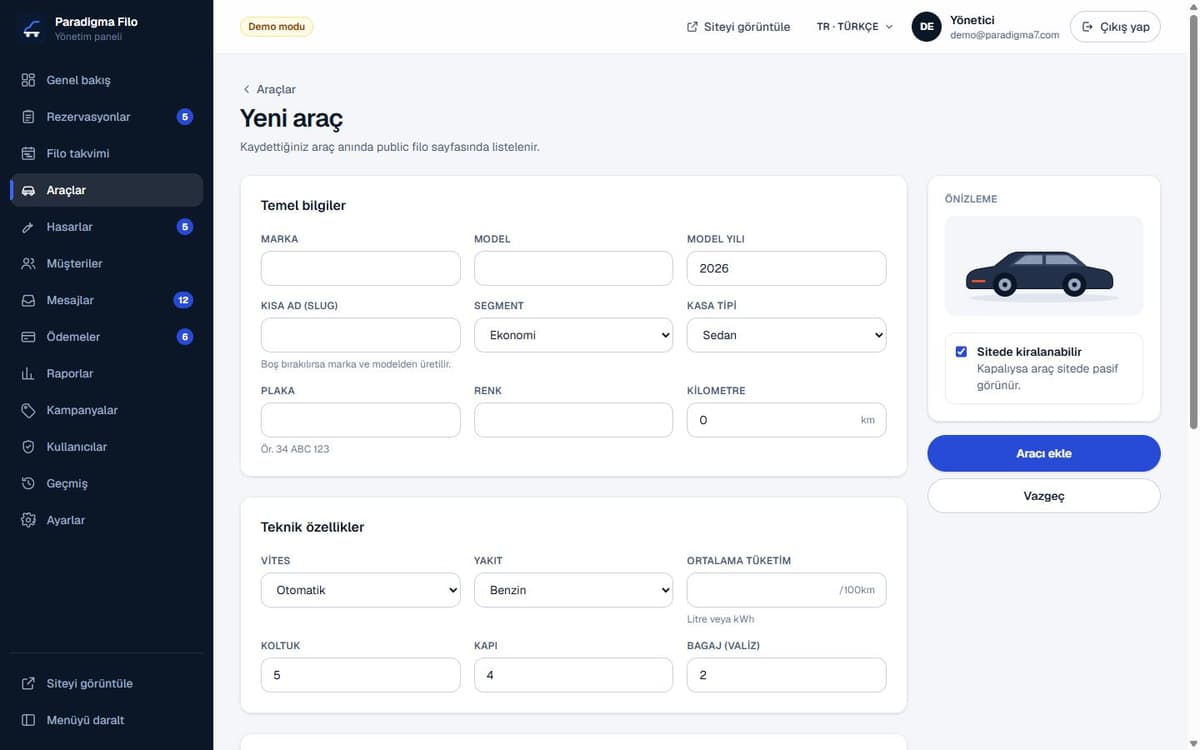Click the Model input field
Screen dimensions: 1200x750
573,268
